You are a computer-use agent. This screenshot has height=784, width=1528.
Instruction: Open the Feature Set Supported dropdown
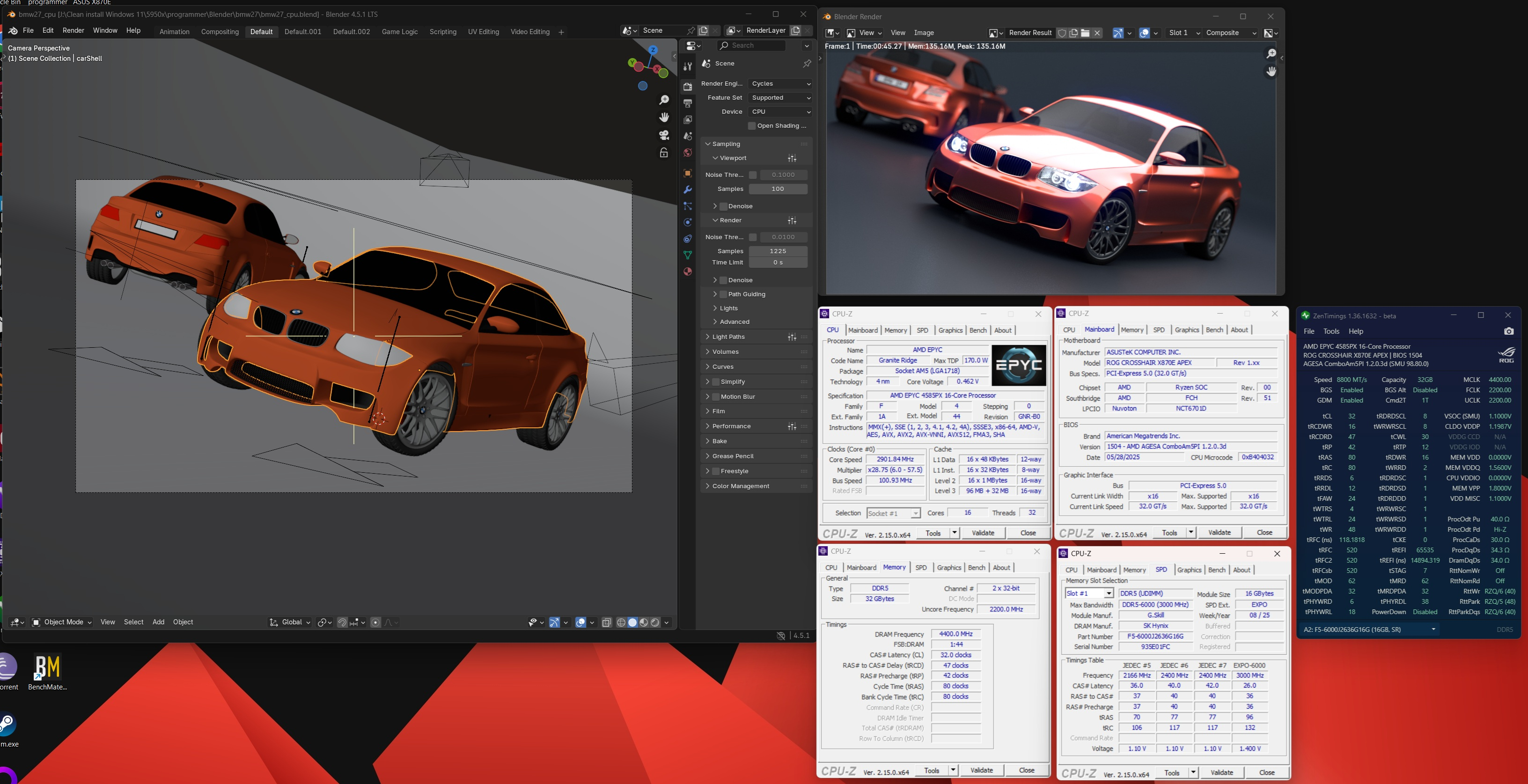[780, 98]
